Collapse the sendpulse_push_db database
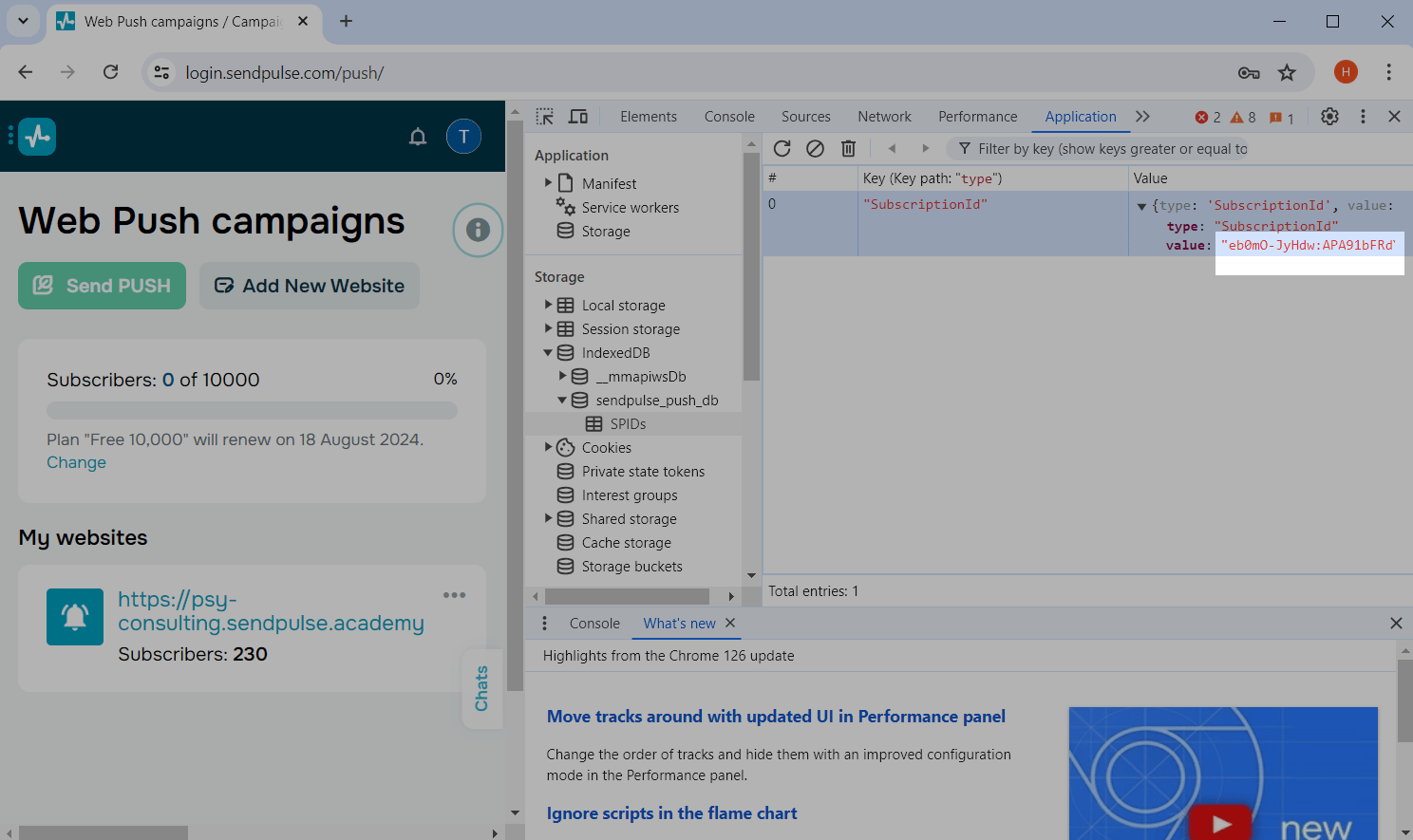This screenshot has width=1413, height=840. pos(562,400)
